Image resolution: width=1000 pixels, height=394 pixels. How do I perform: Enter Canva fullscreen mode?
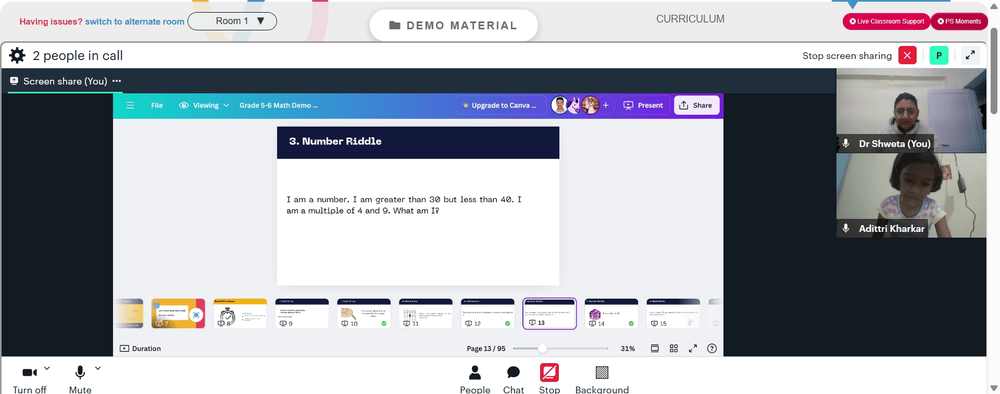coord(693,348)
